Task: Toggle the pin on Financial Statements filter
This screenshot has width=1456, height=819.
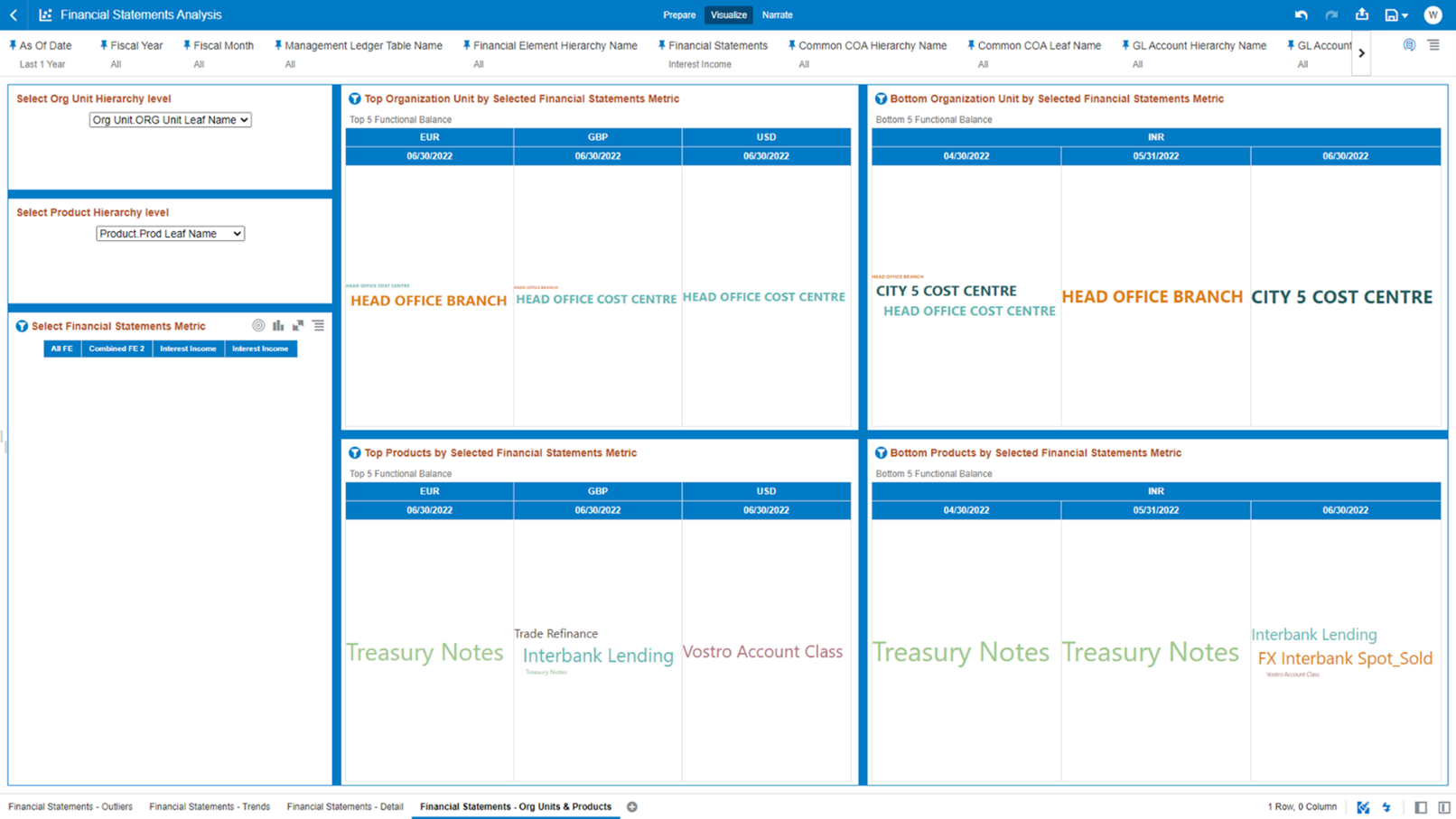Action: [x=662, y=45]
